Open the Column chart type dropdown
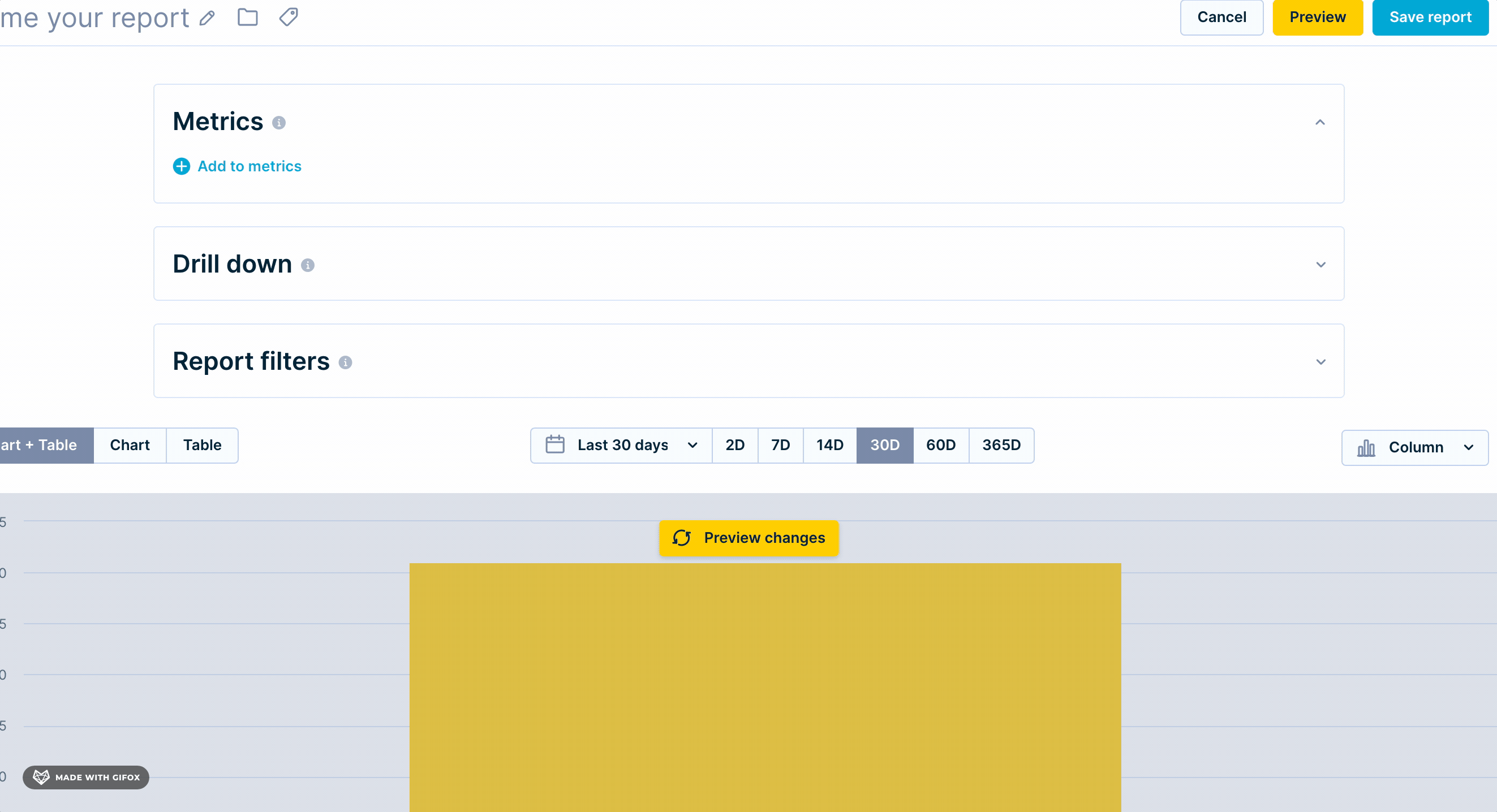This screenshot has width=1497, height=812. (1414, 448)
